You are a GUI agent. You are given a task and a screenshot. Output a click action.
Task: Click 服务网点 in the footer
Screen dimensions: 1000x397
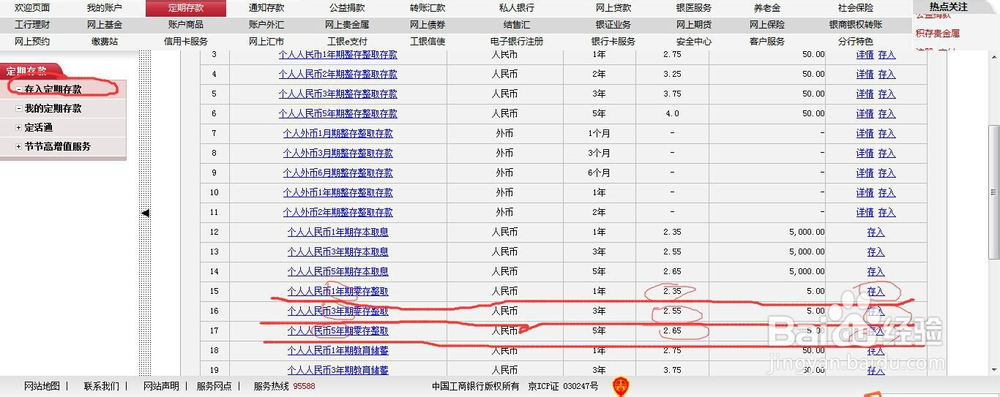click(x=214, y=386)
